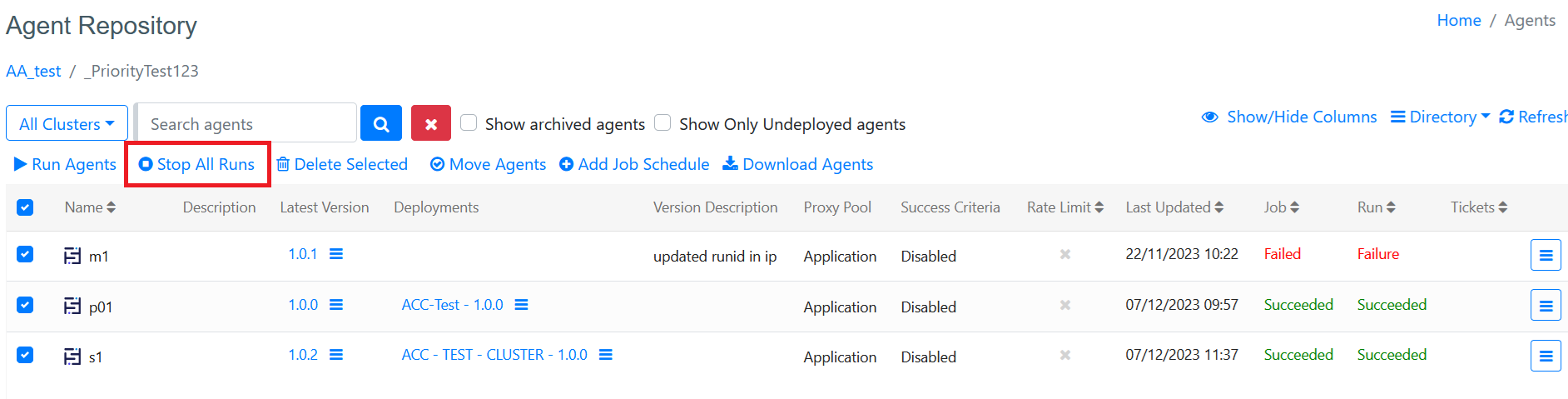Open deployment menu icon beside ACC-Test - 1.0.0
Image resolution: width=1568 pixels, height=399 pixels.
[x=521, y=305]
